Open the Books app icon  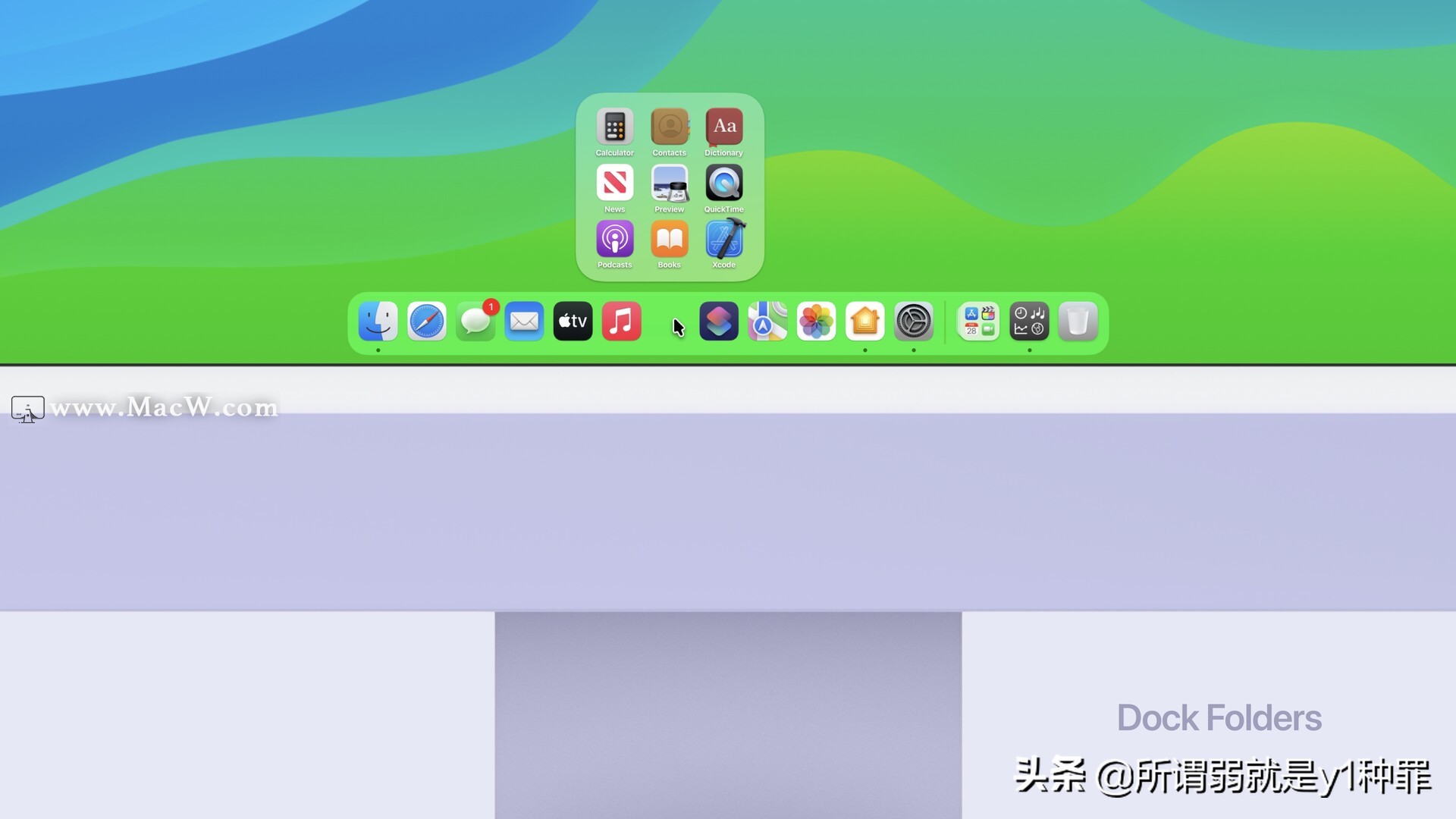(x=669, y=239)
